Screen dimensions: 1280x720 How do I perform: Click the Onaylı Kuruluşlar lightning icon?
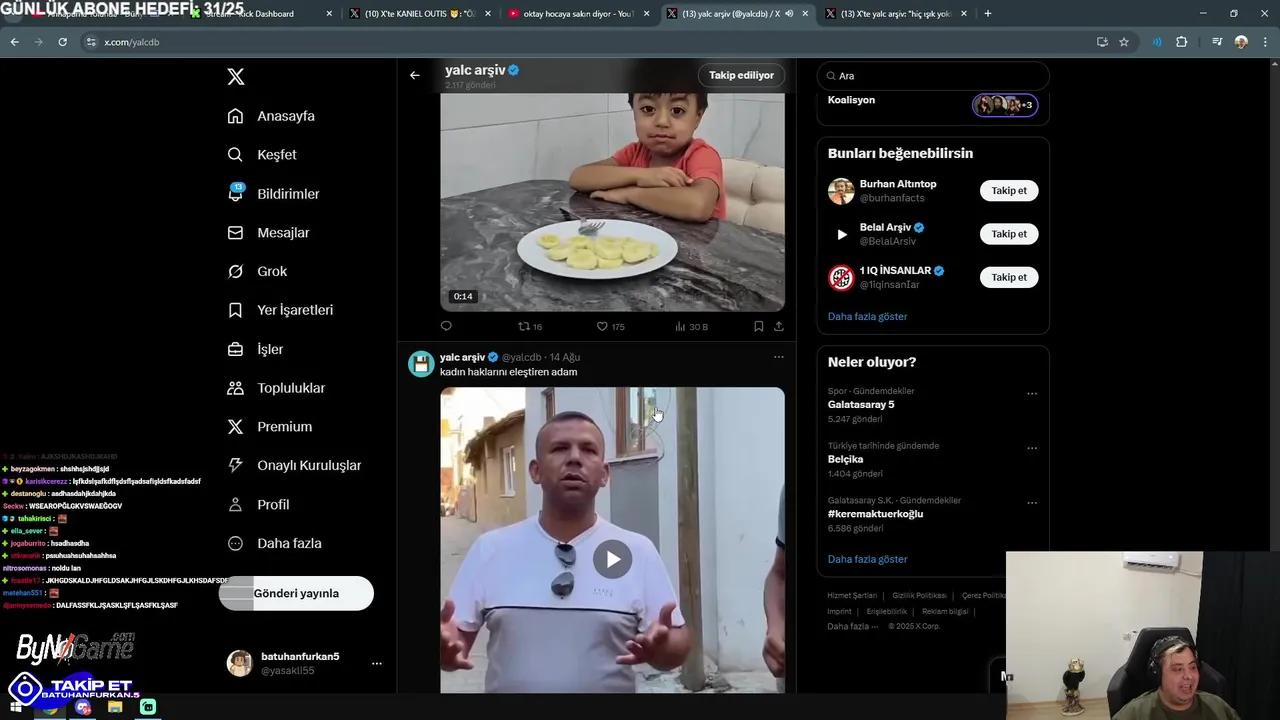pyautogui.click(x=236, y=465)
